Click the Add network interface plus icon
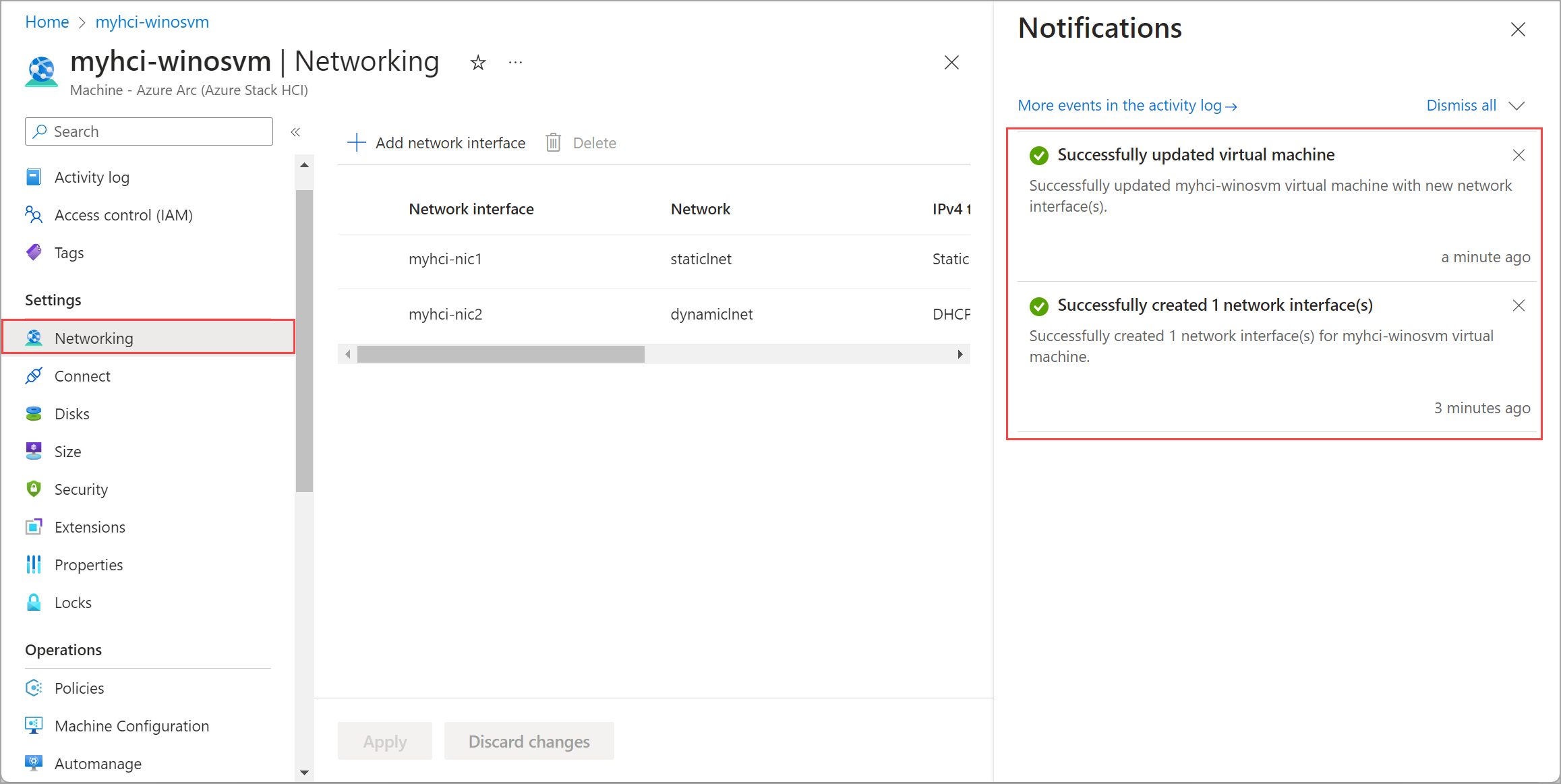The image size is (1561, 784). pyautogui.click(x=356, y=142)
